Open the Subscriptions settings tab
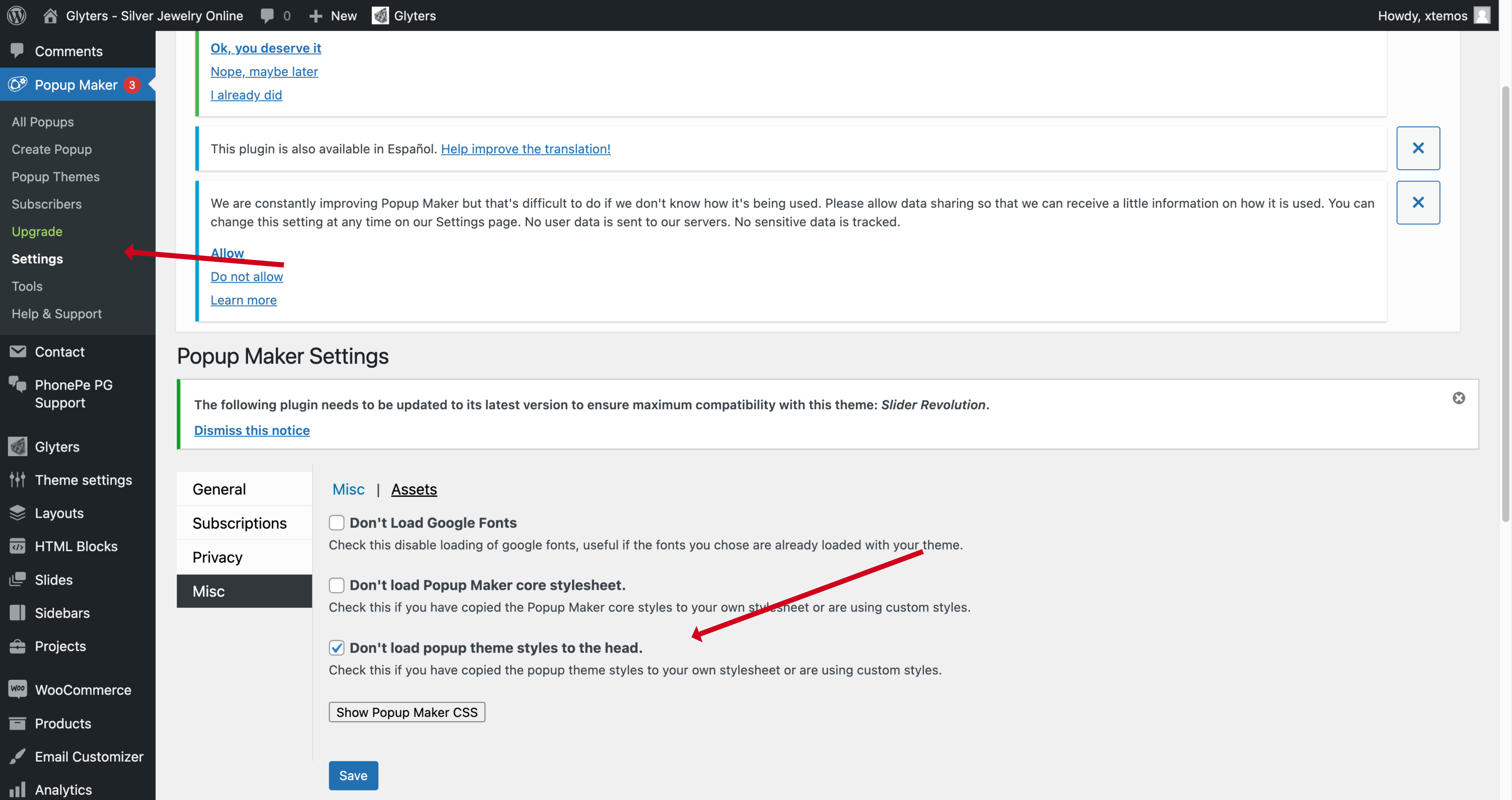Screen dimensions: 1512x800 [244, 523]
